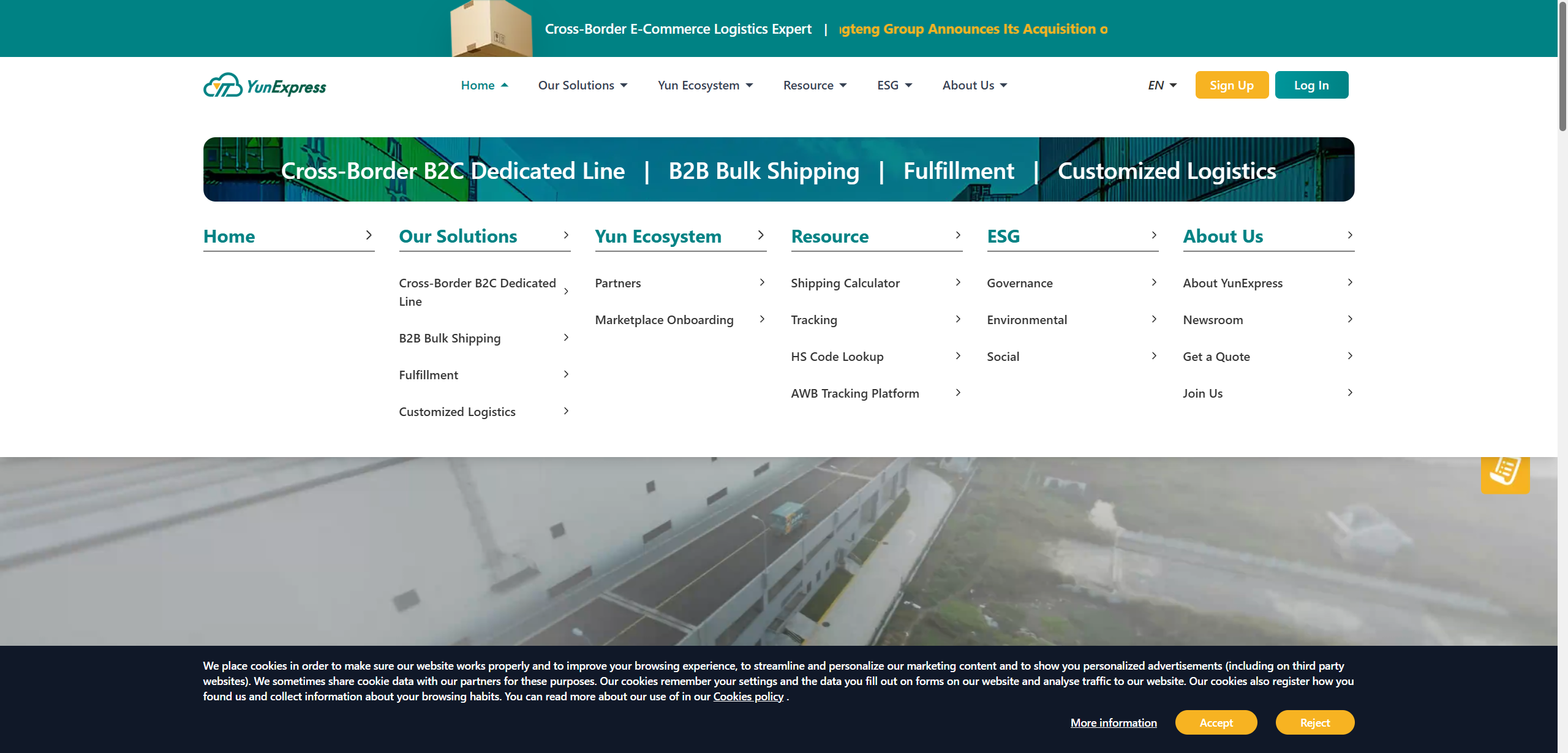
Task: Open the ESG mega-menu heading
Action: point(1003,236)
